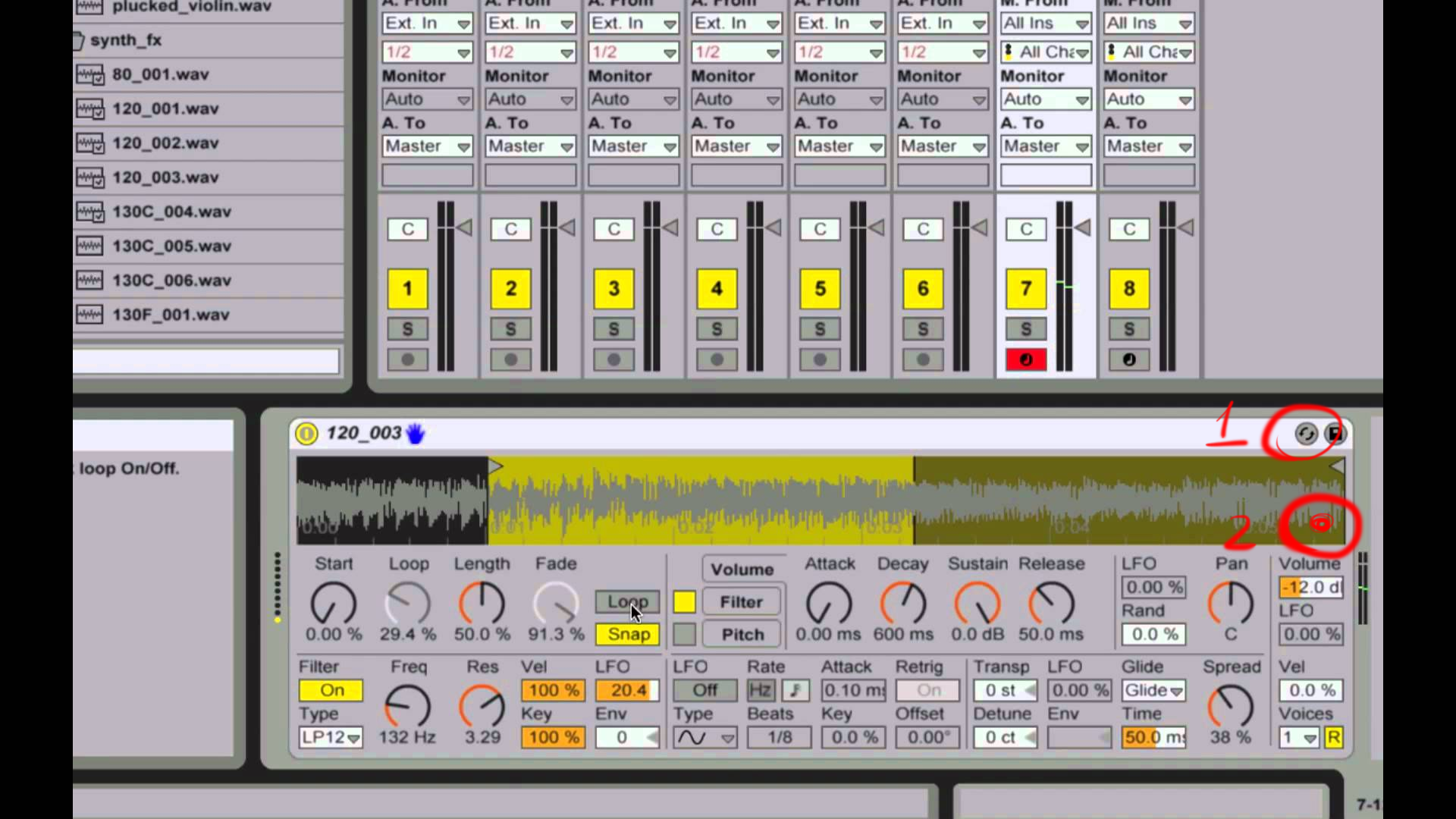Click the LFO note sync icon
Image resolution: width=1456 pixels, height=819 pixels.
coord(795,690)
